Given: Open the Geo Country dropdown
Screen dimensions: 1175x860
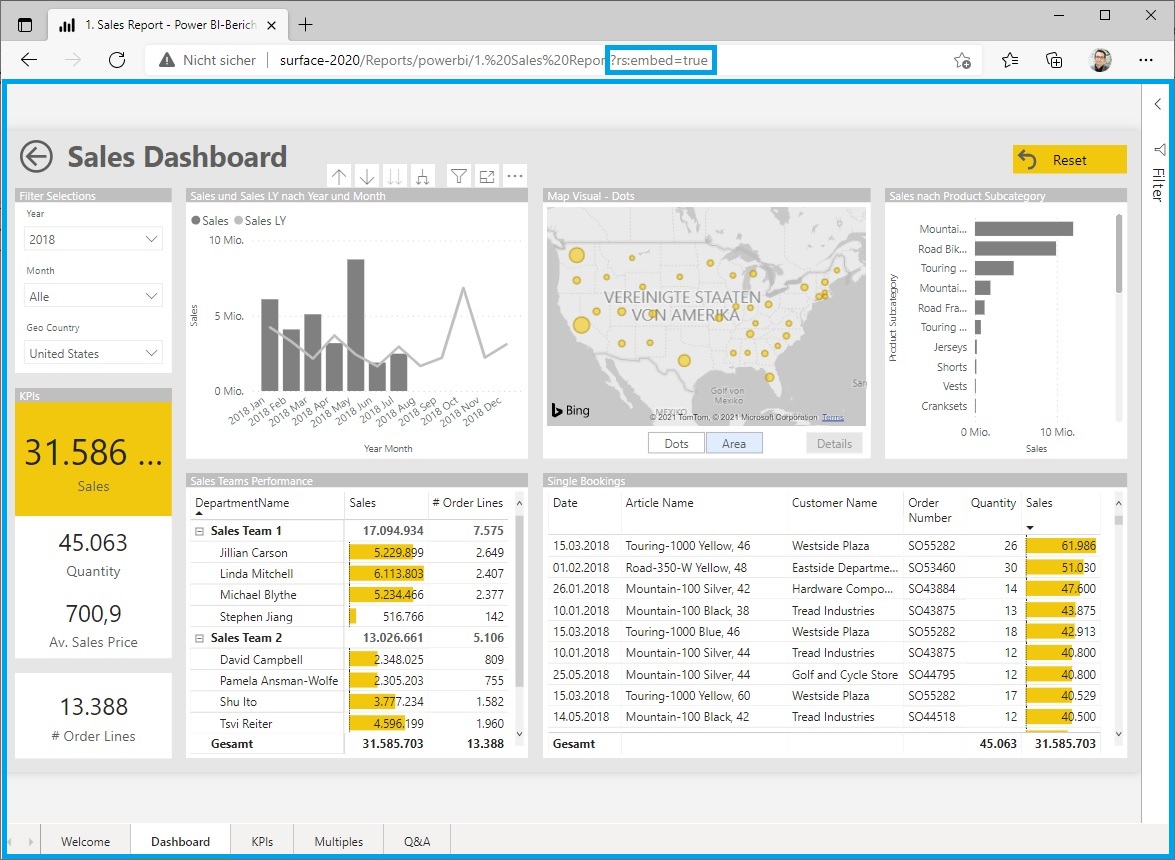Looking at the screenshot, I should pos(93,352).
